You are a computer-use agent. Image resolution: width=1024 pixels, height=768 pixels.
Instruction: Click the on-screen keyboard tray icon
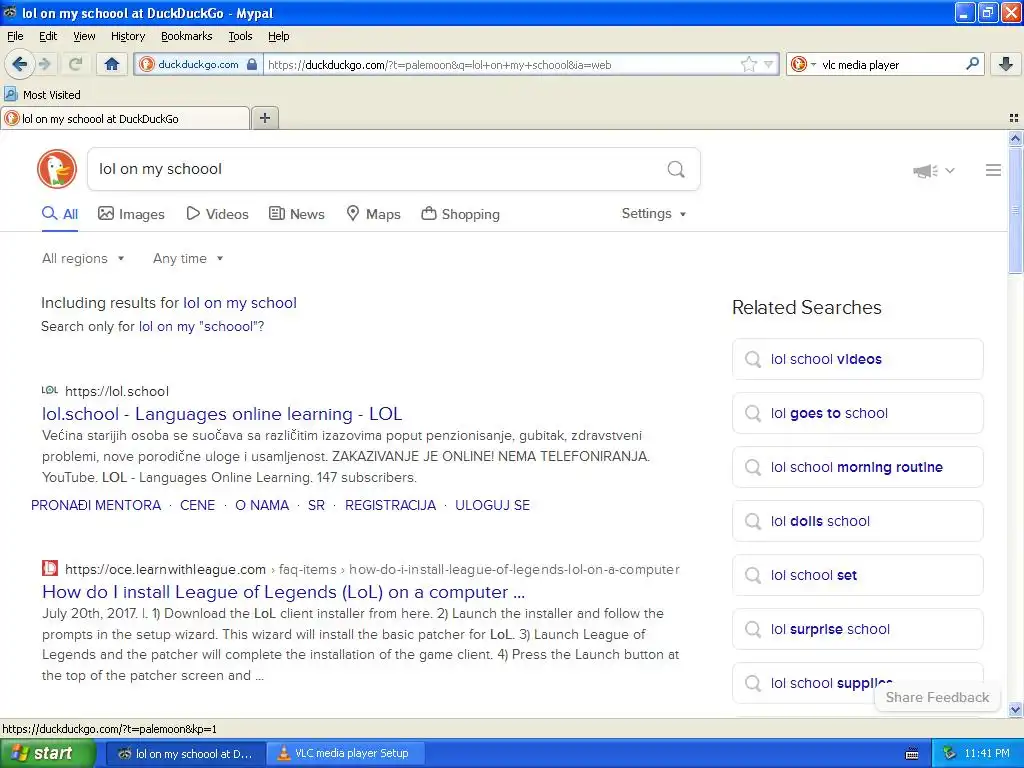912,754
